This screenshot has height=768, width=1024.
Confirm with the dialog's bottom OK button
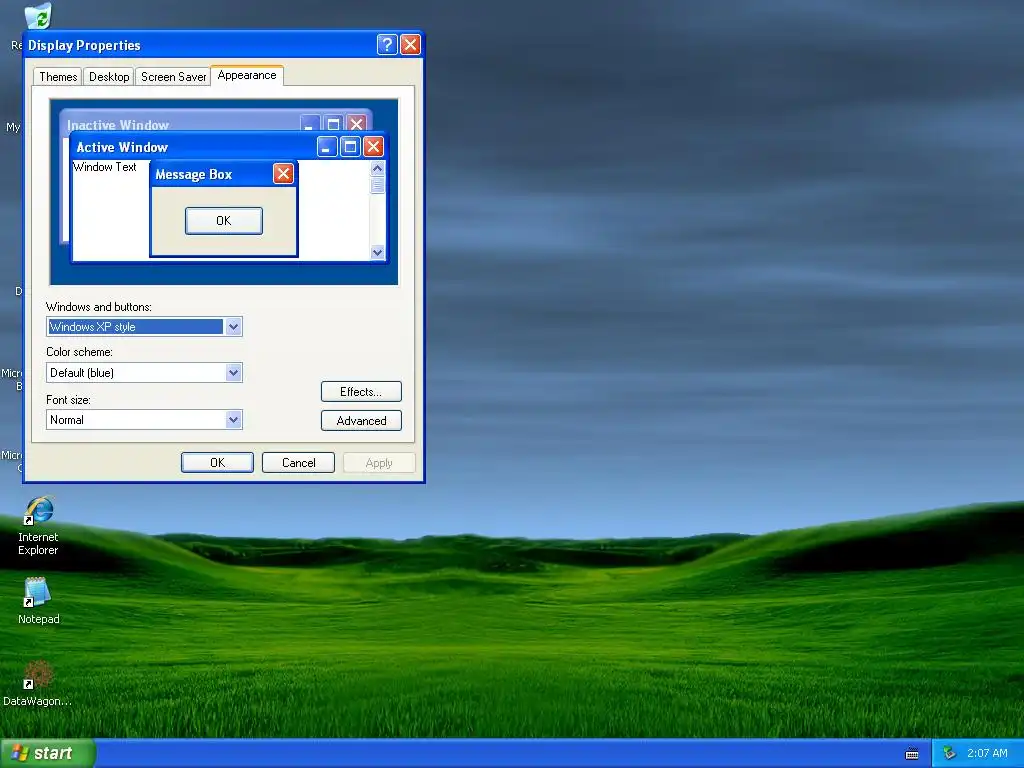pos(217,462)
